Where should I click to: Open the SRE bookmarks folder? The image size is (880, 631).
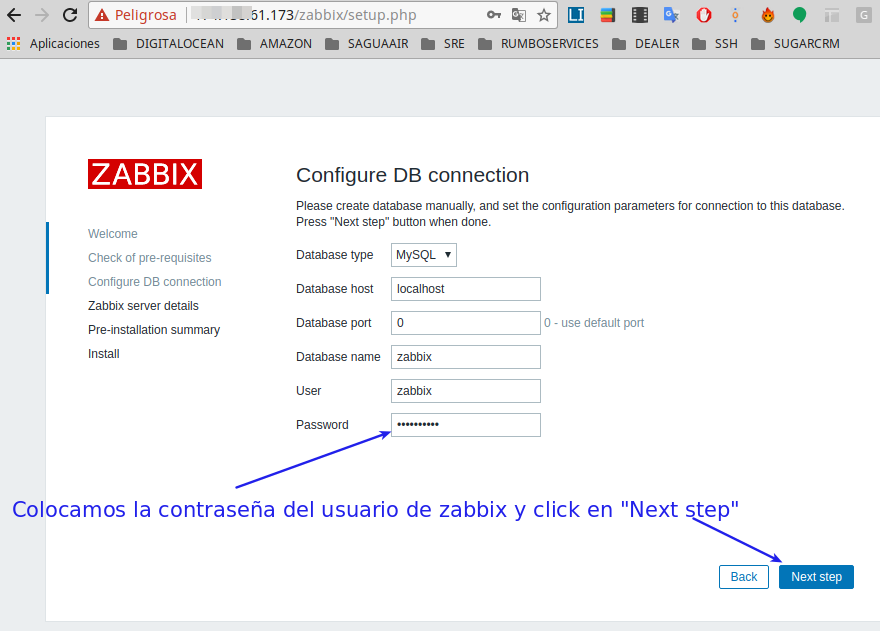[443, 44]
